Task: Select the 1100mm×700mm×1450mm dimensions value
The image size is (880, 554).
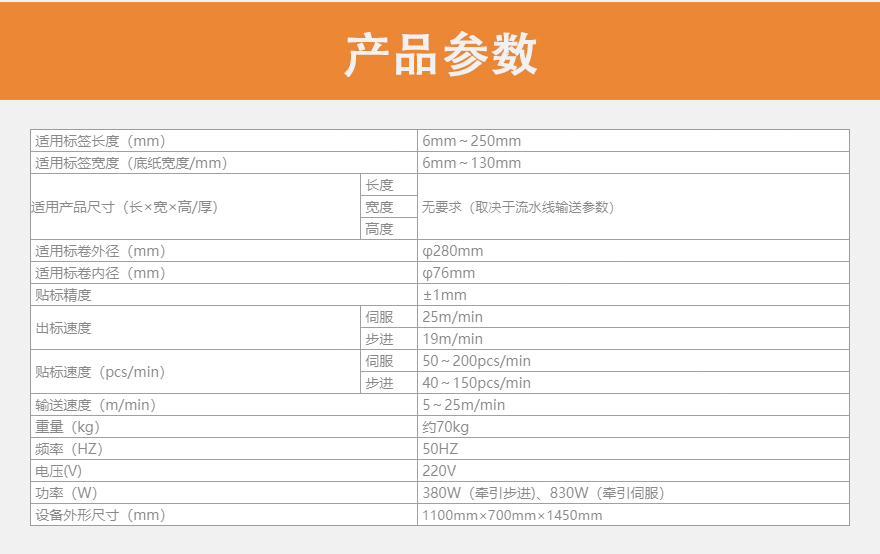Action: 513,515
